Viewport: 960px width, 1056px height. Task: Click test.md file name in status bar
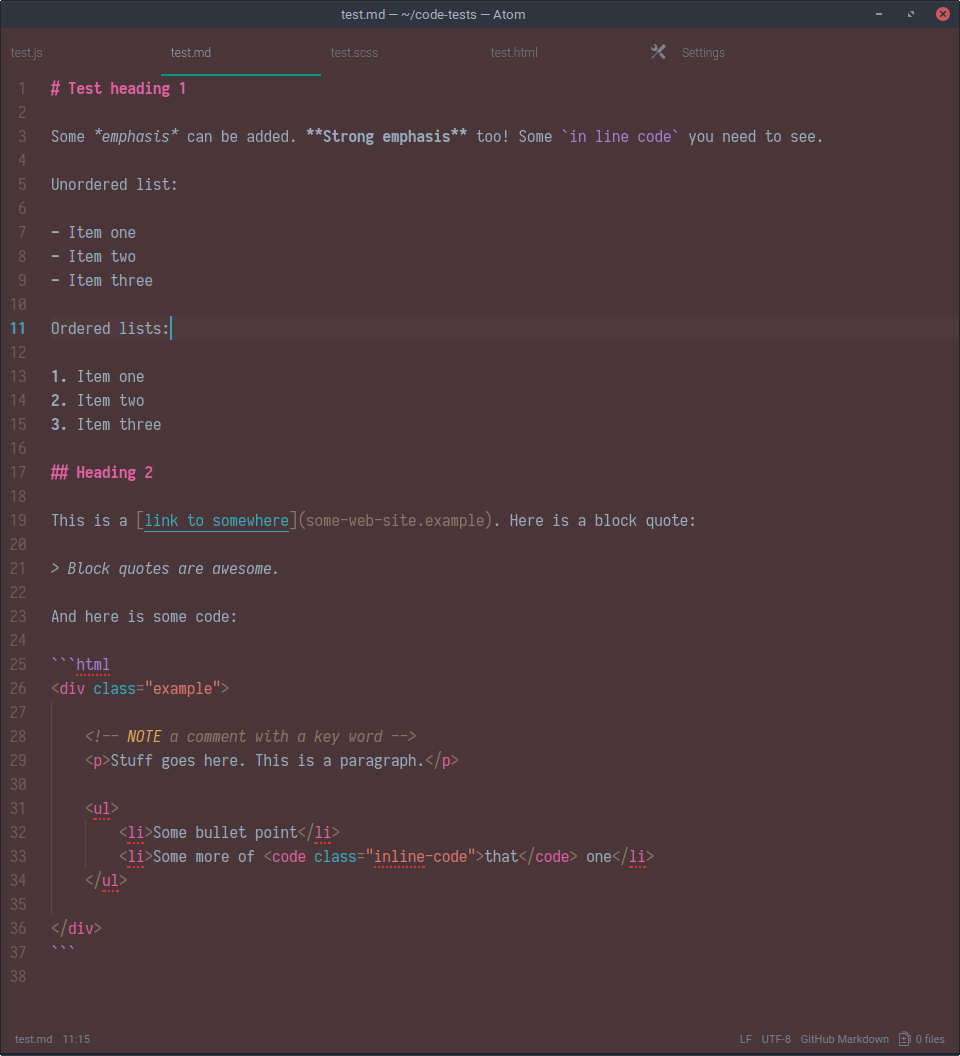pos(33,1039)
